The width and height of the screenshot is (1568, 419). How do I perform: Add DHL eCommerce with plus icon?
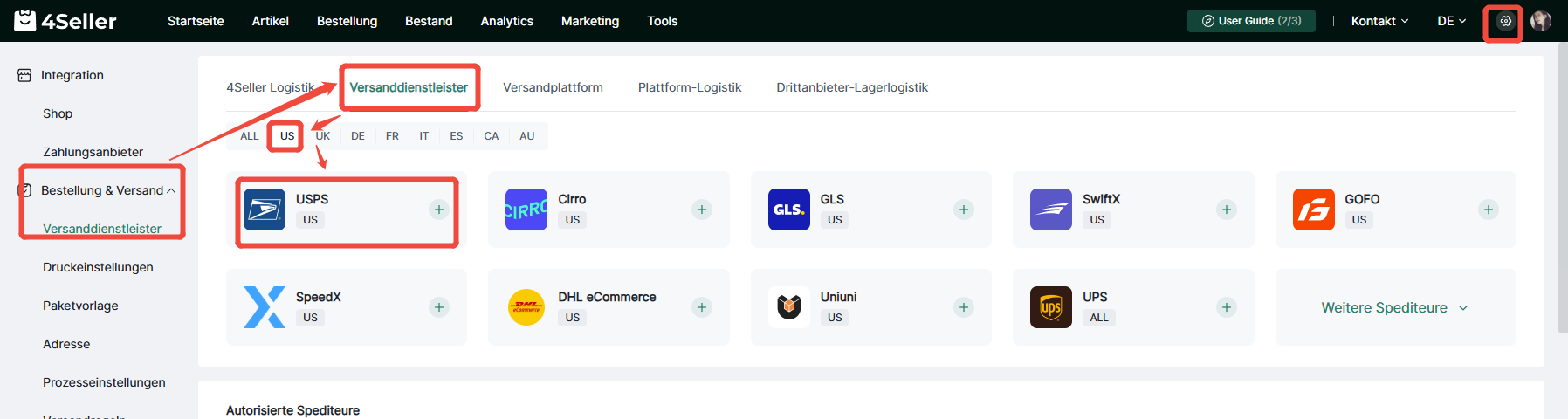tap(702, 307)
